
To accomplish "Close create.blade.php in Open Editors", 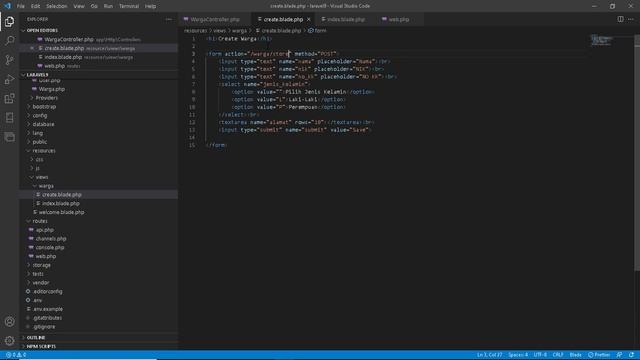I will (32, 48).
